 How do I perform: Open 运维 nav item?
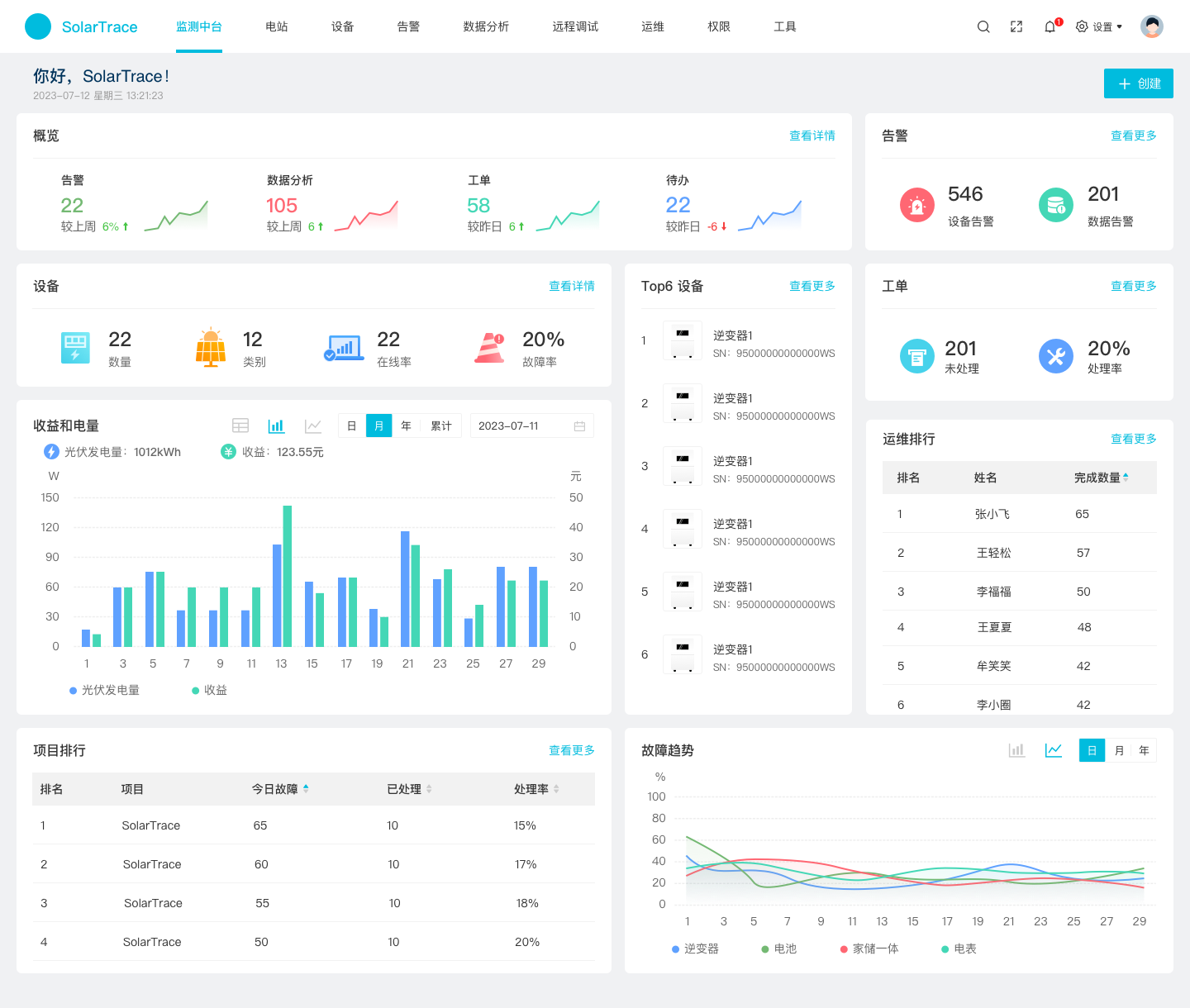point(653,26)
